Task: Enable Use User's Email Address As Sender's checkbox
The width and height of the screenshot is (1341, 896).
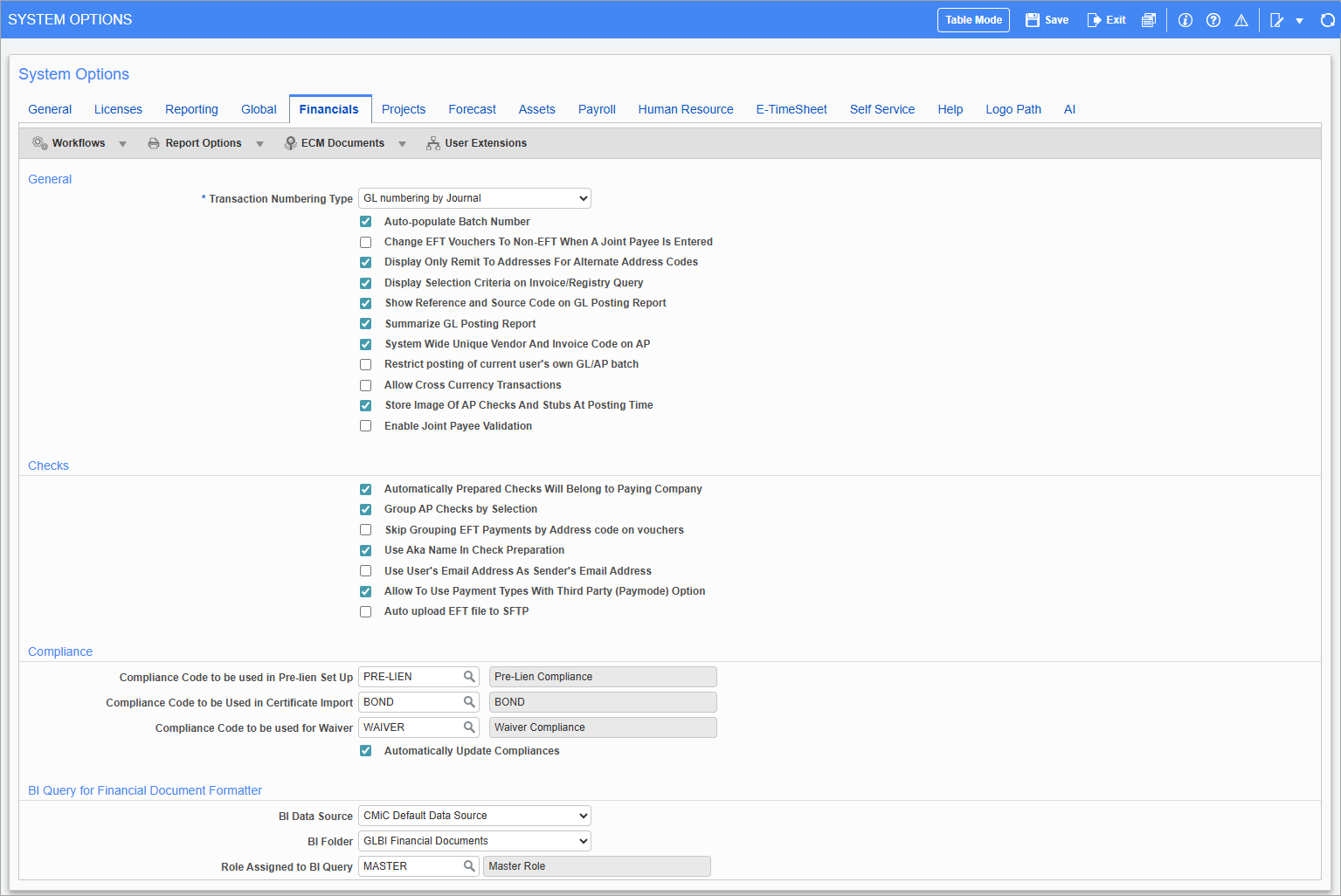Action: 366,571
